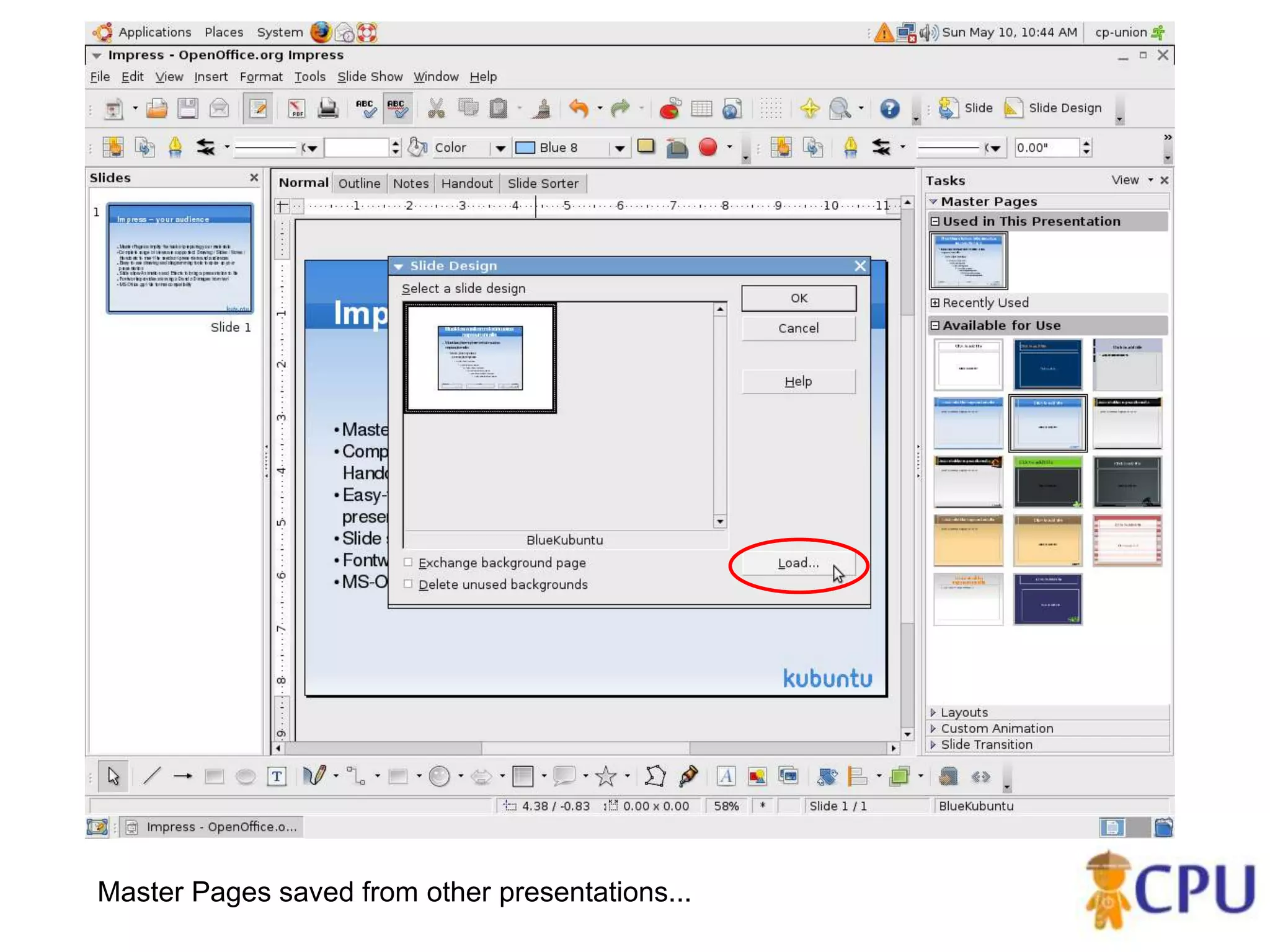Viewport: 1270px width, 952px height.
Task: Click the Export as PDF icon
Action: (x=296, y=108)
